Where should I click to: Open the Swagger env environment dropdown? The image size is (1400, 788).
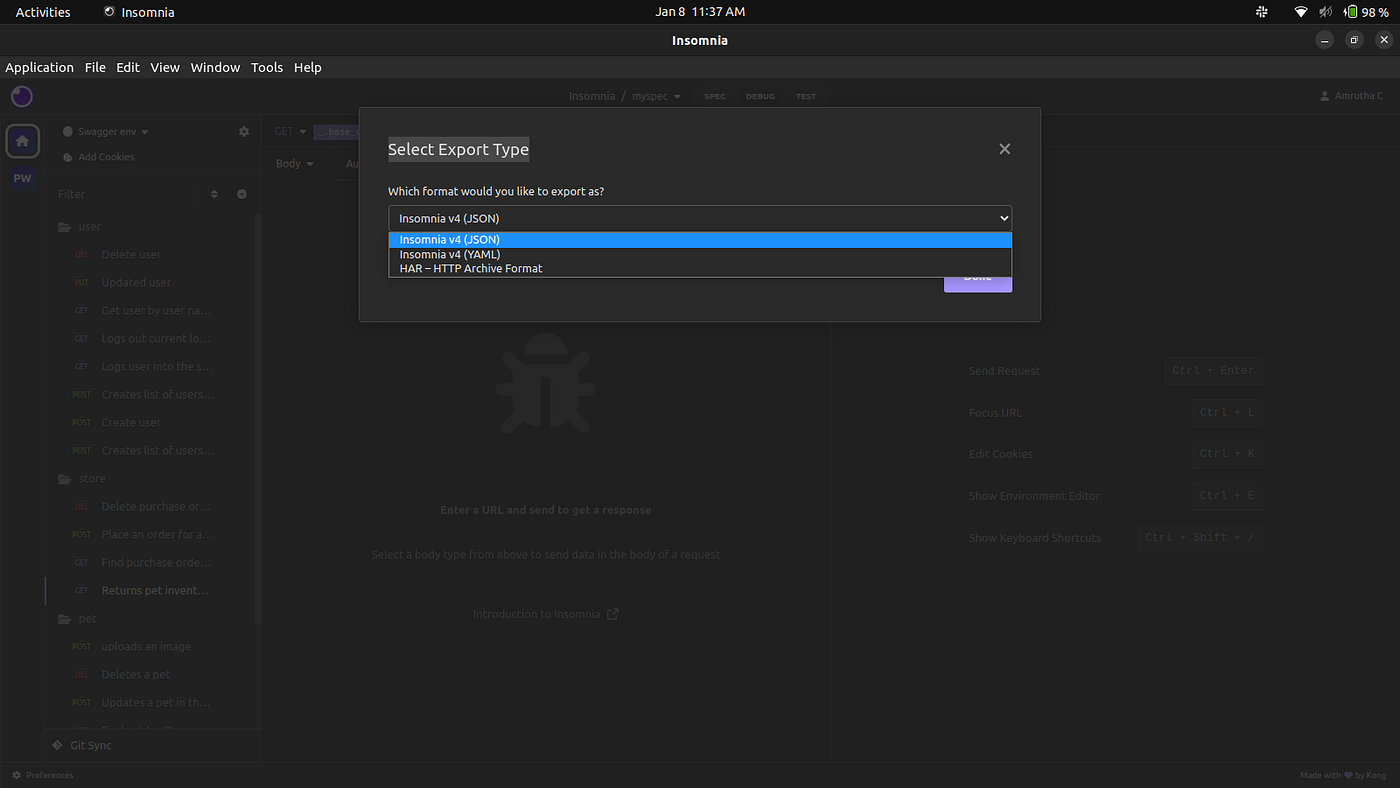[106, 132]
